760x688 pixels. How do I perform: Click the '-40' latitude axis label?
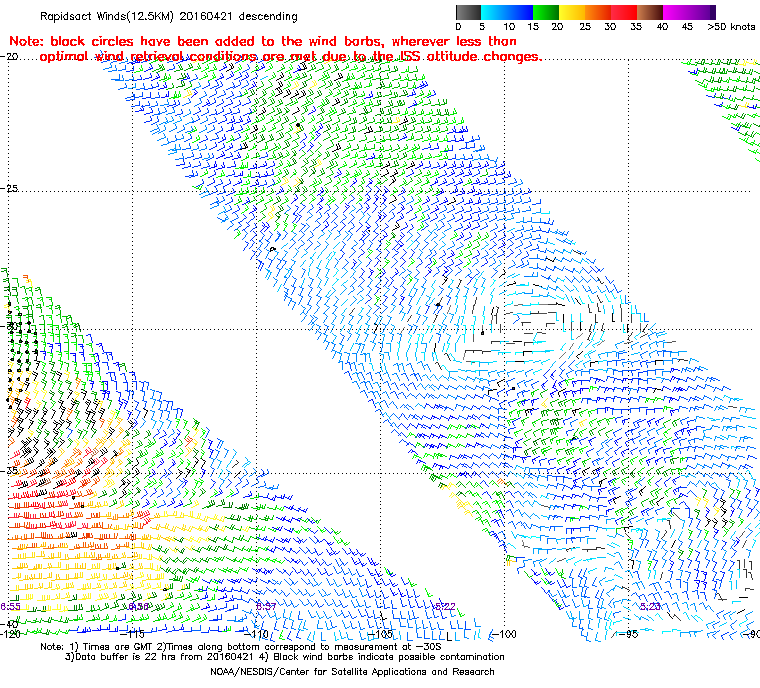9,624
